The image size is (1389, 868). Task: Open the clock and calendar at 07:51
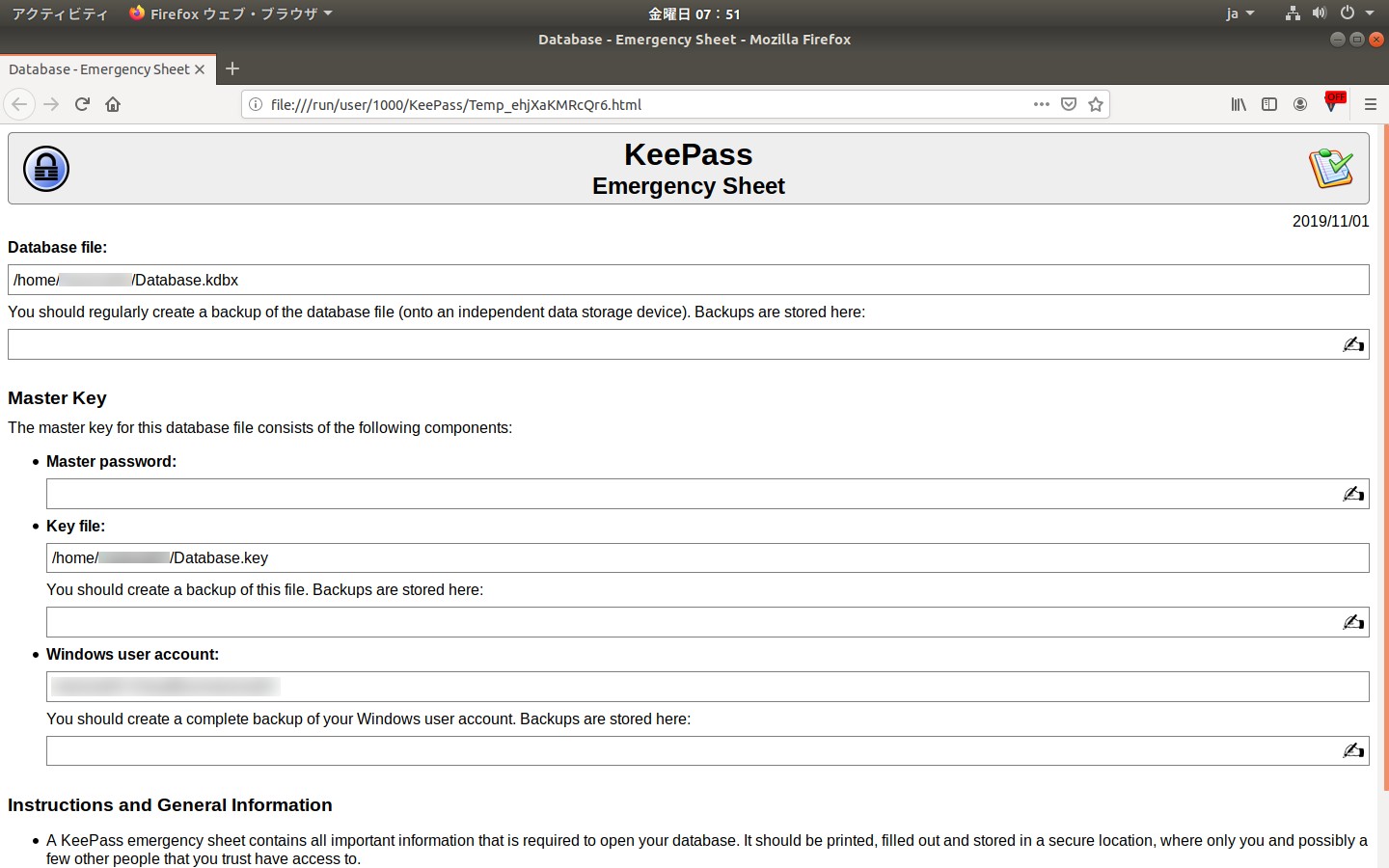point(694,14)
